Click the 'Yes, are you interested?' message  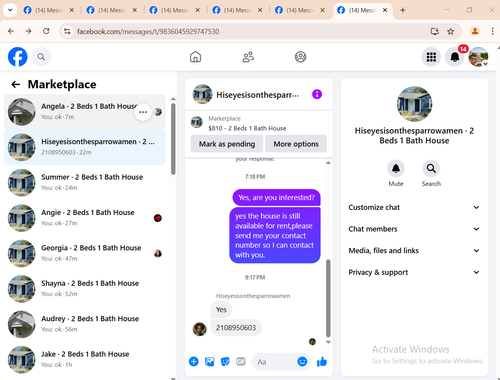(276, 198)
